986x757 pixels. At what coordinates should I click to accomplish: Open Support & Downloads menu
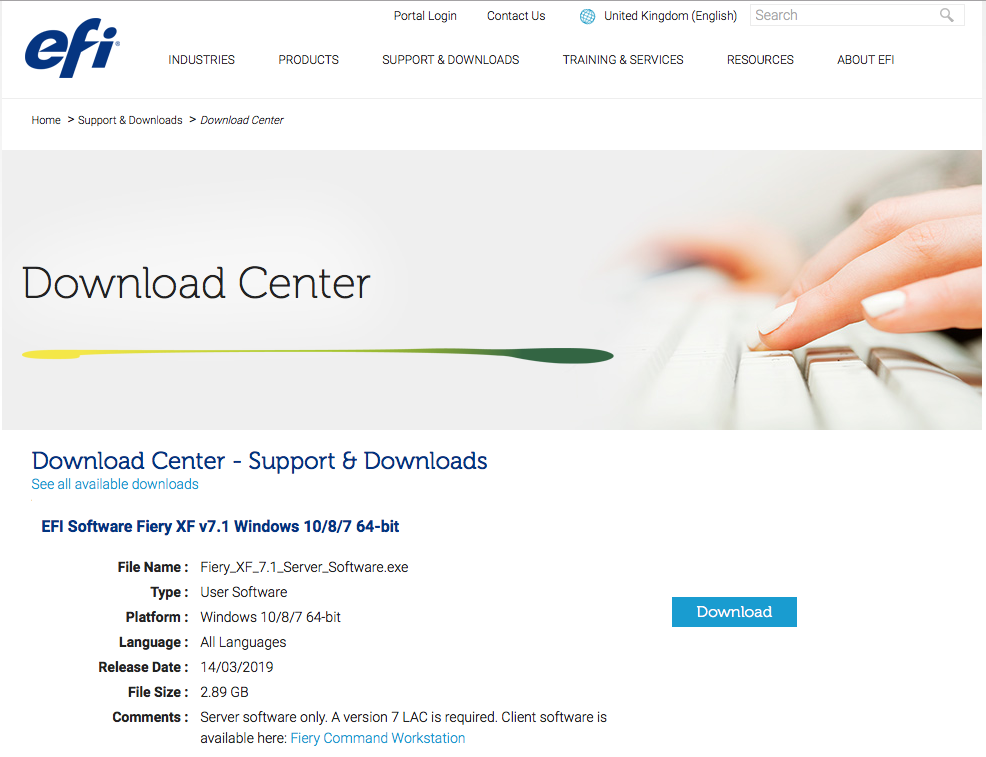pos(450,60)
